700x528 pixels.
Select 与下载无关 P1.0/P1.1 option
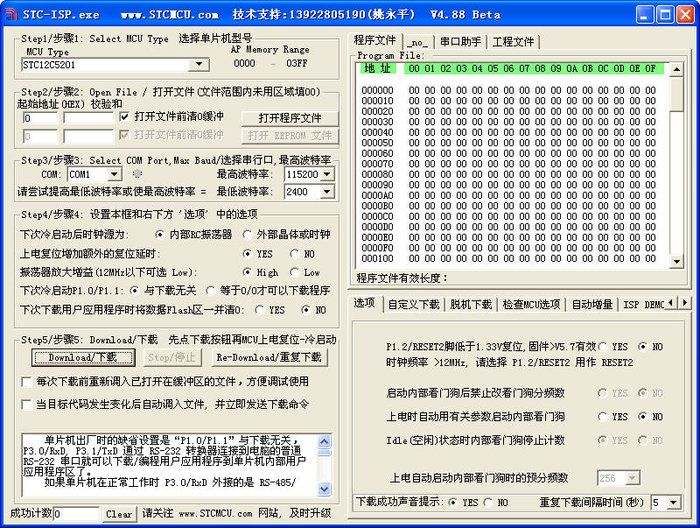[x=133, y=291]
